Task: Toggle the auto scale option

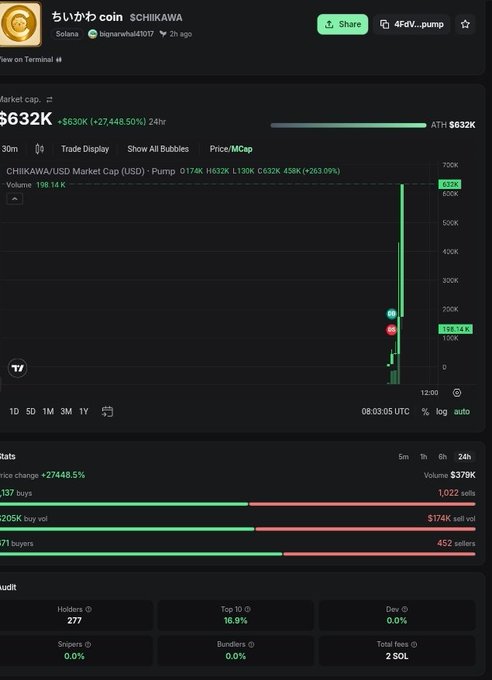Action: tap(462, 412)
